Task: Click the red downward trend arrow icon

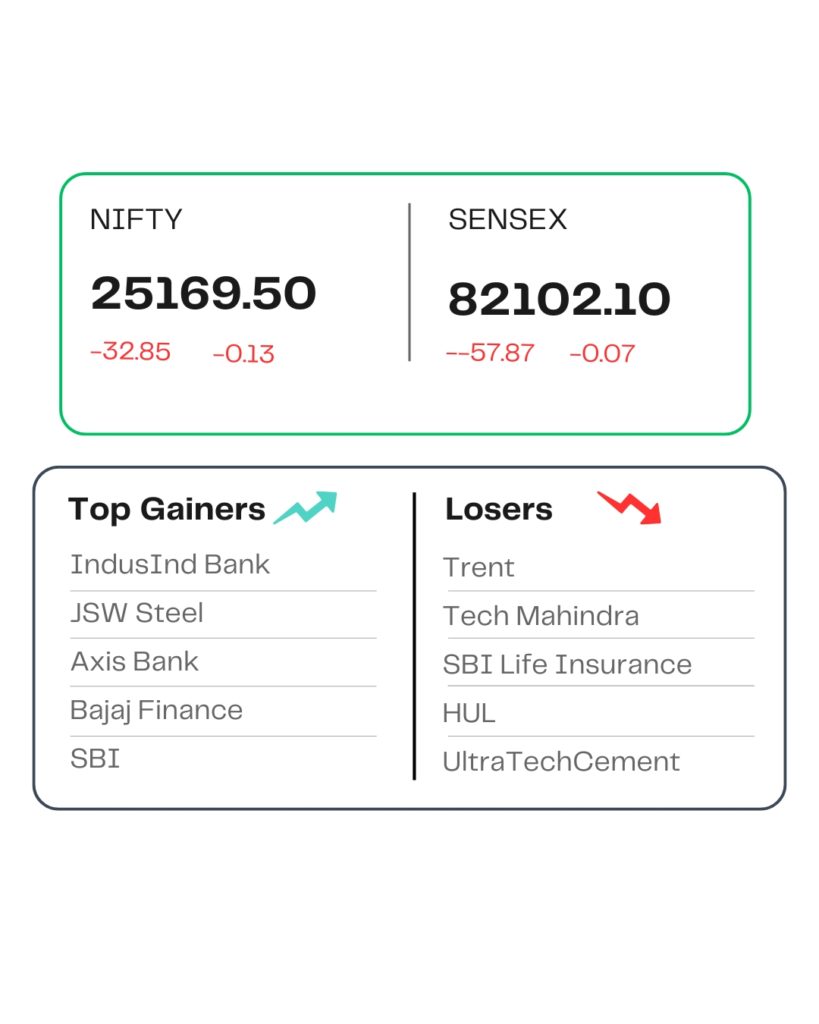Action: pos(630,507)
